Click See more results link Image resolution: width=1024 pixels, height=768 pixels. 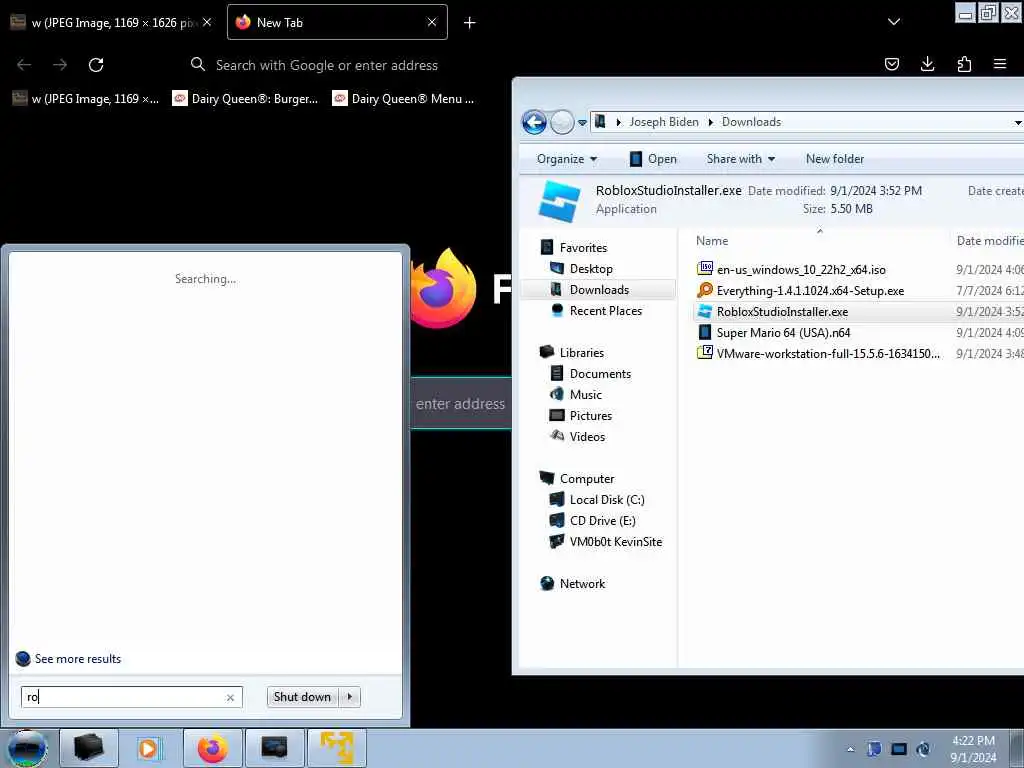point(77,658)
